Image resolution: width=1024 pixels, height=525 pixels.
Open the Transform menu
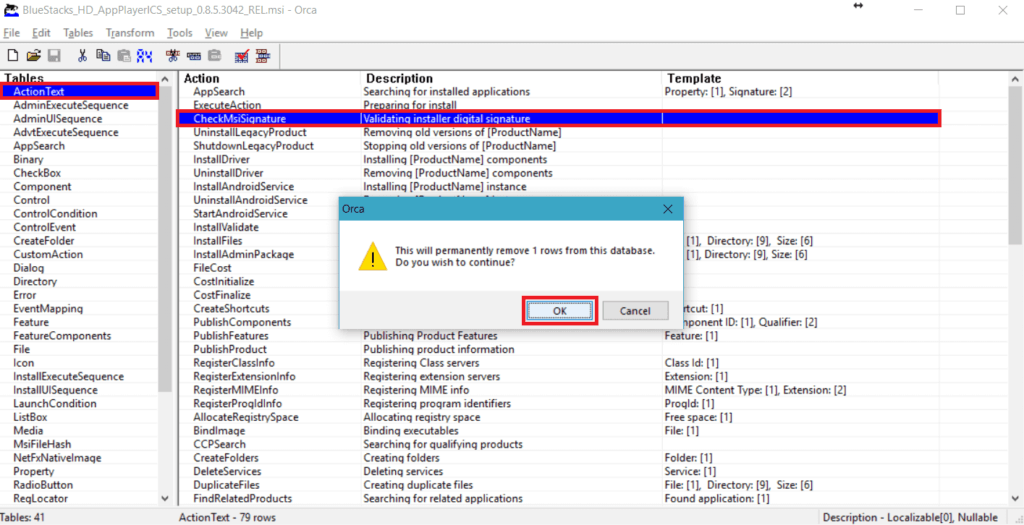tap(130, 33)
